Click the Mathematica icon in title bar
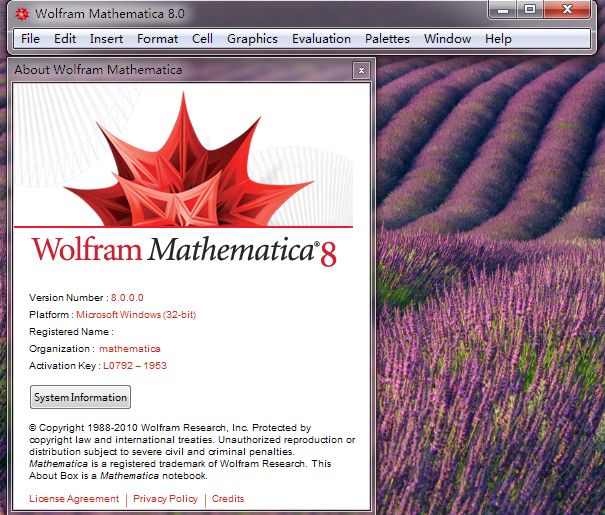The width and height of the screenshot is (605, 515). (21, 14)
